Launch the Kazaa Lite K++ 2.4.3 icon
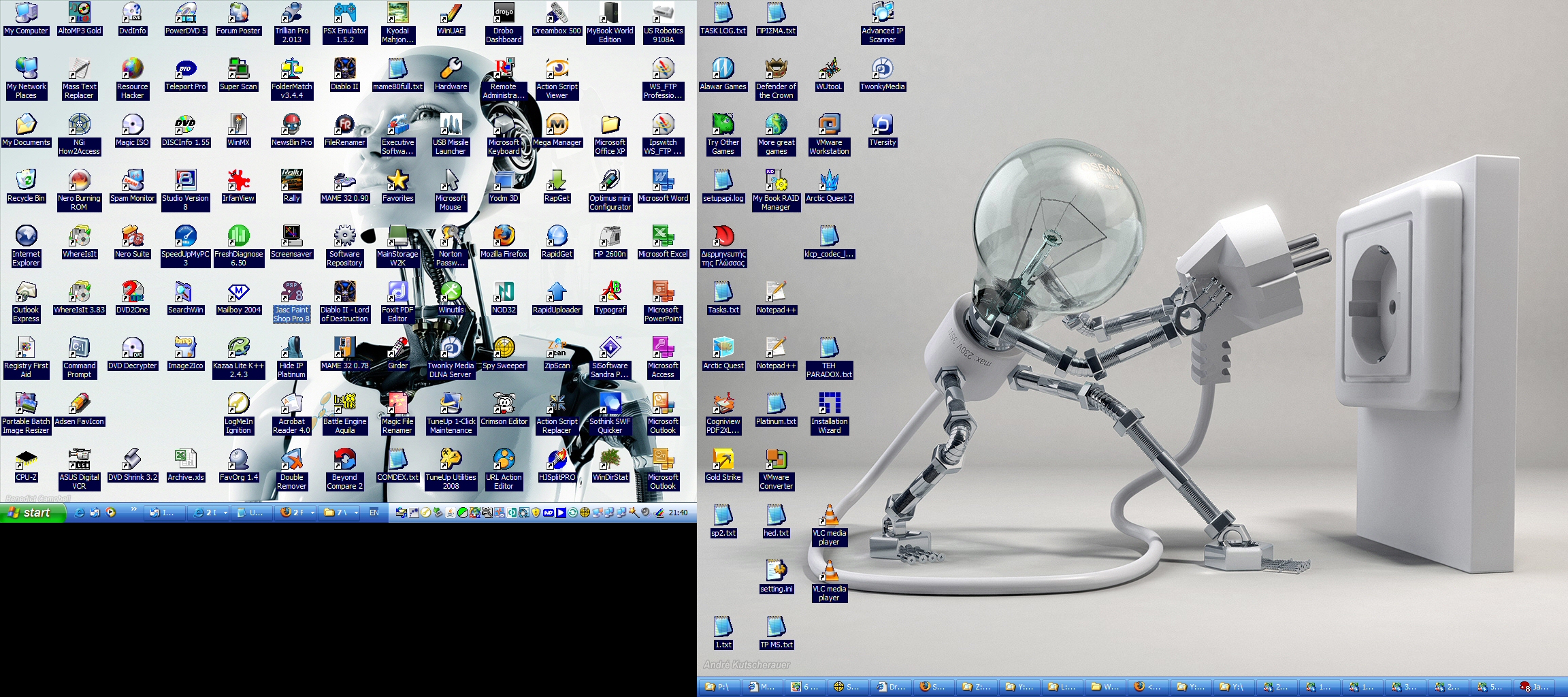1568x697 pixels. 238,358
